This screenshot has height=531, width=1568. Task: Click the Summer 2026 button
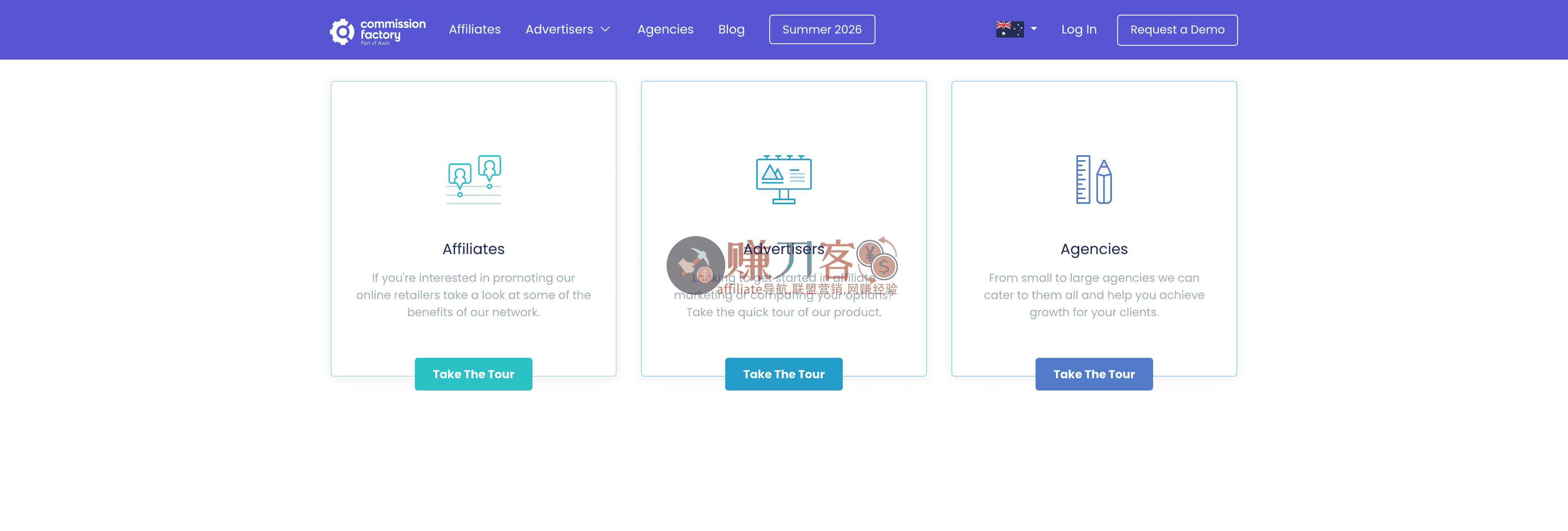click(822, 29)
